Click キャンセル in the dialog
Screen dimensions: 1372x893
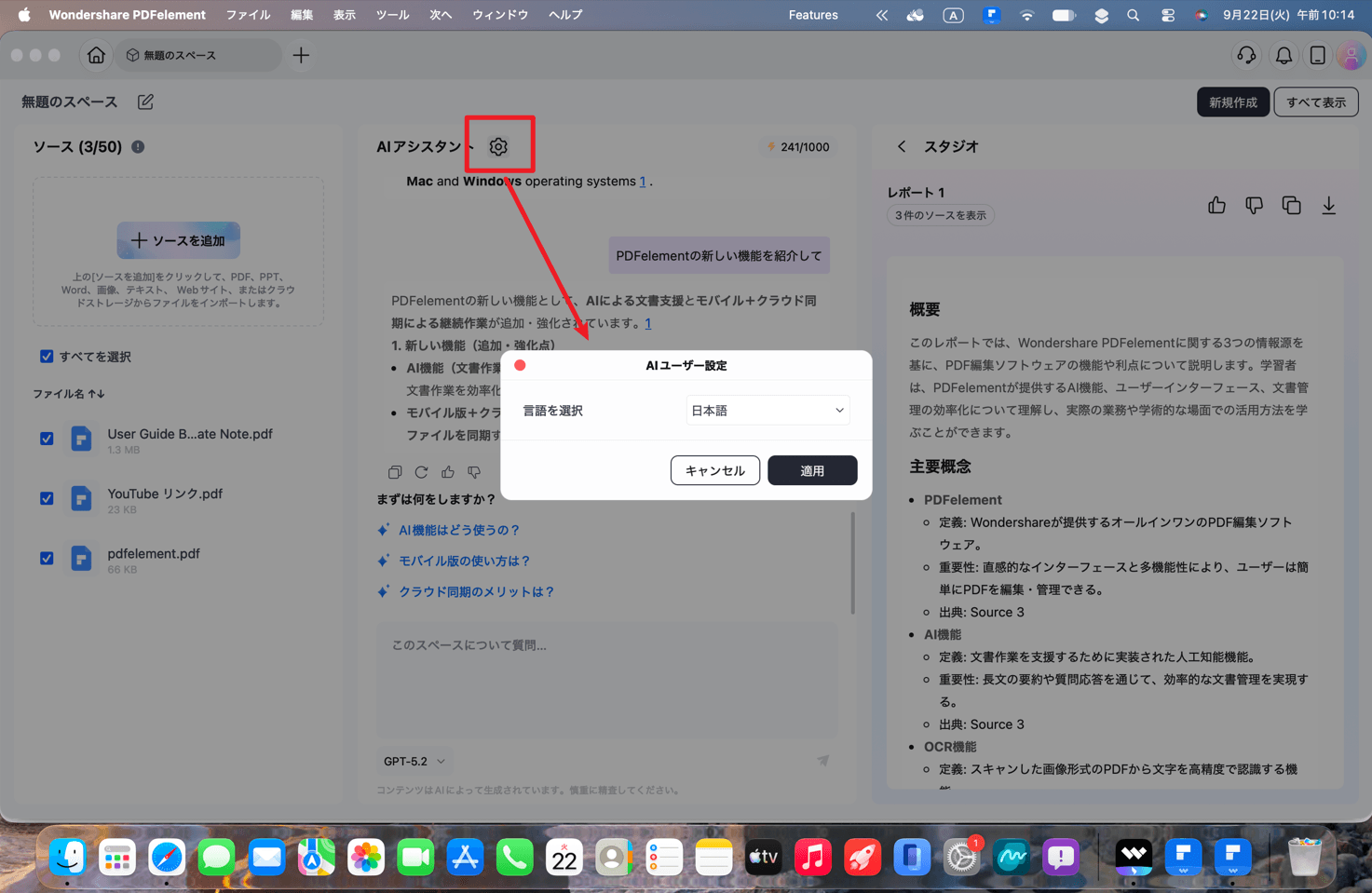[x=715, y=470]
